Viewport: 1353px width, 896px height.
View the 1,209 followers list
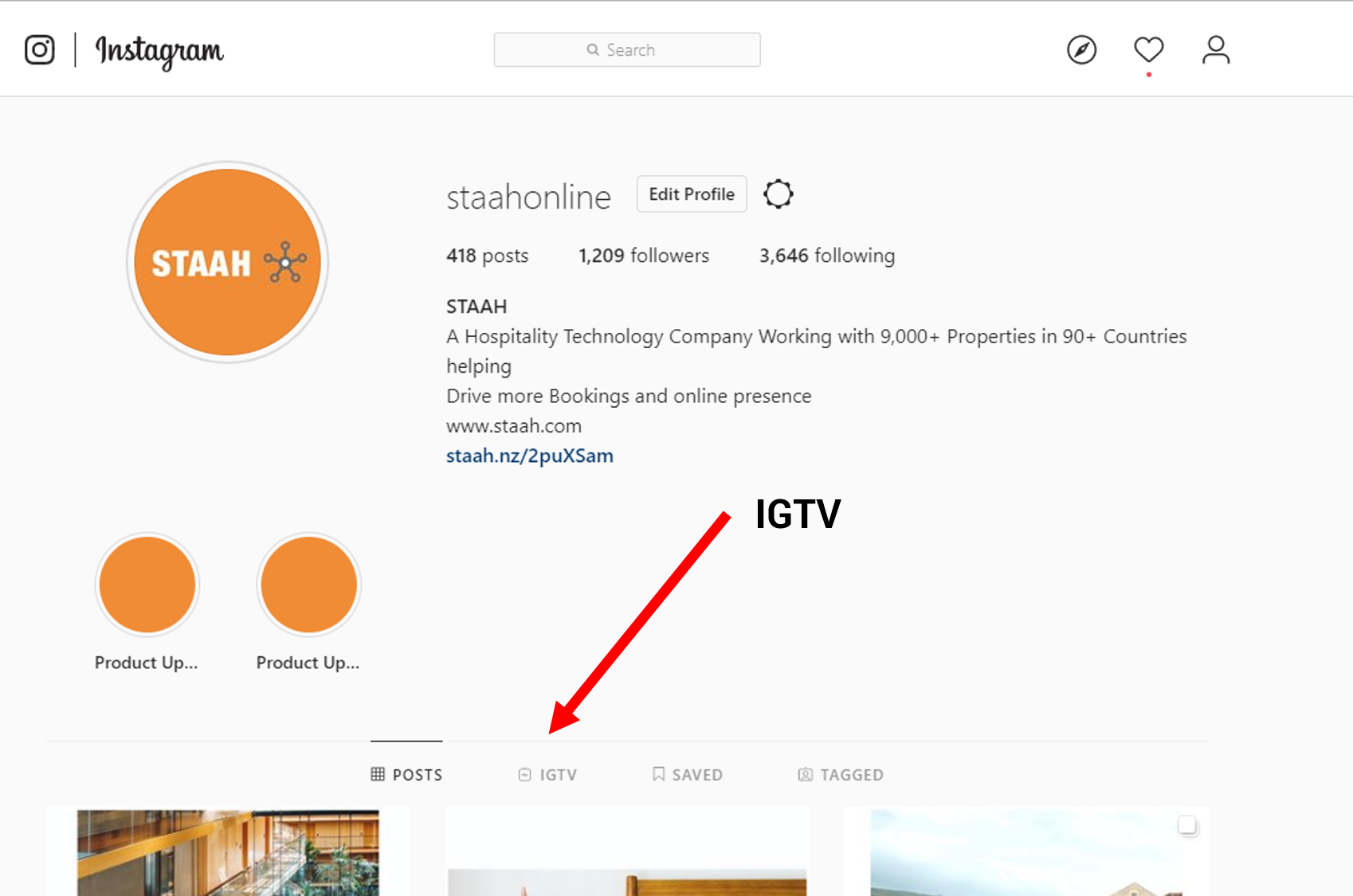[x=644, y=256]
